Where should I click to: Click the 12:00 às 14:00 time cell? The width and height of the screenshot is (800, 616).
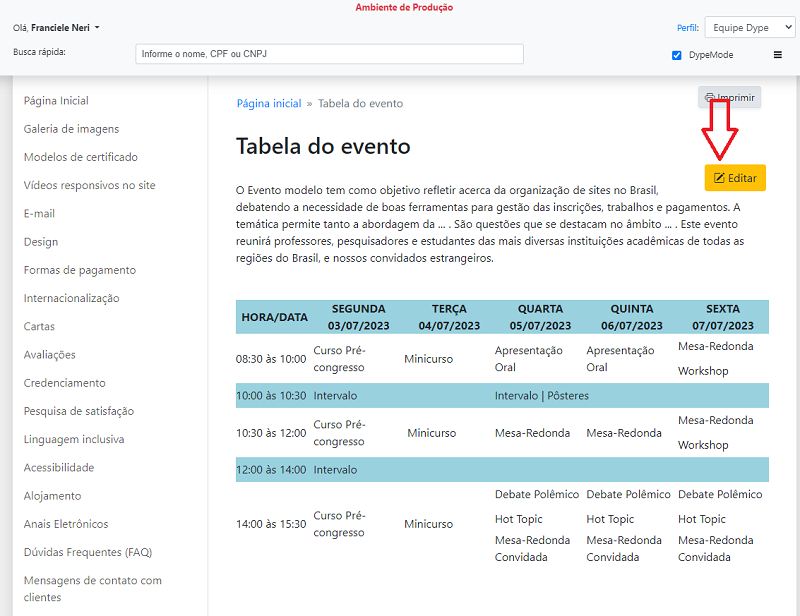point(271,470)
